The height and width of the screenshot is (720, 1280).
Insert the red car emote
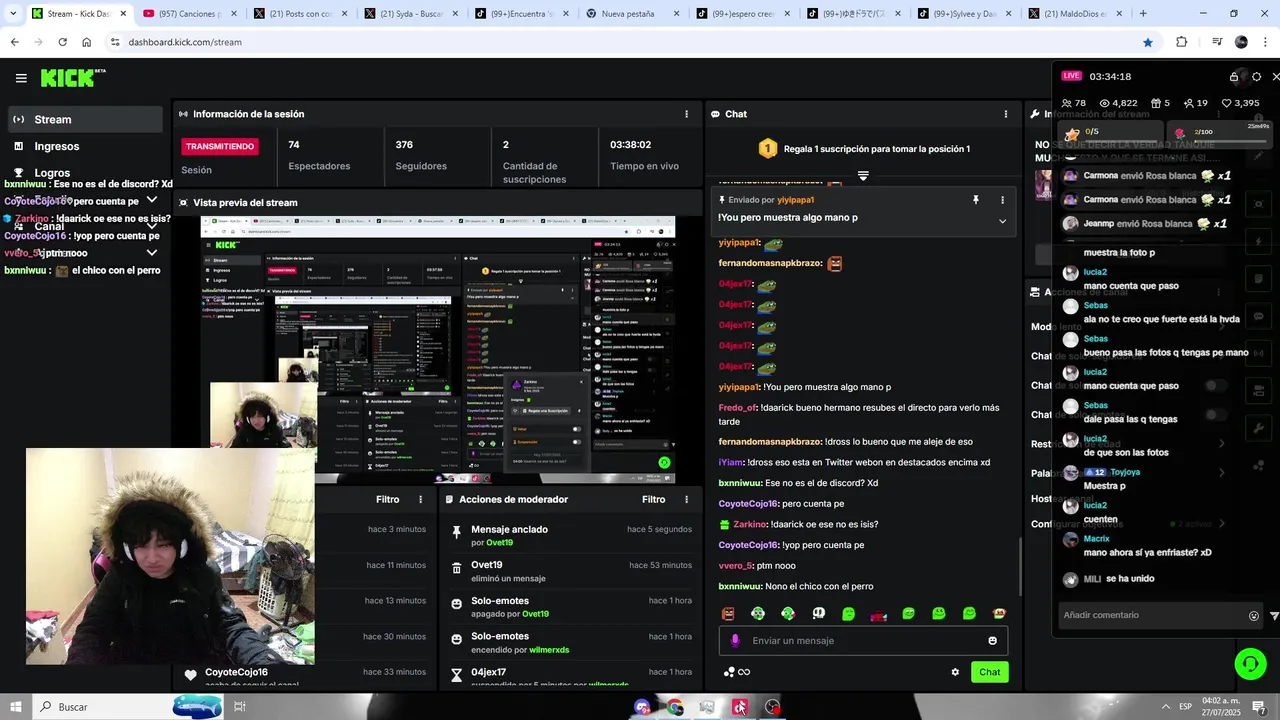coord(878,613)
